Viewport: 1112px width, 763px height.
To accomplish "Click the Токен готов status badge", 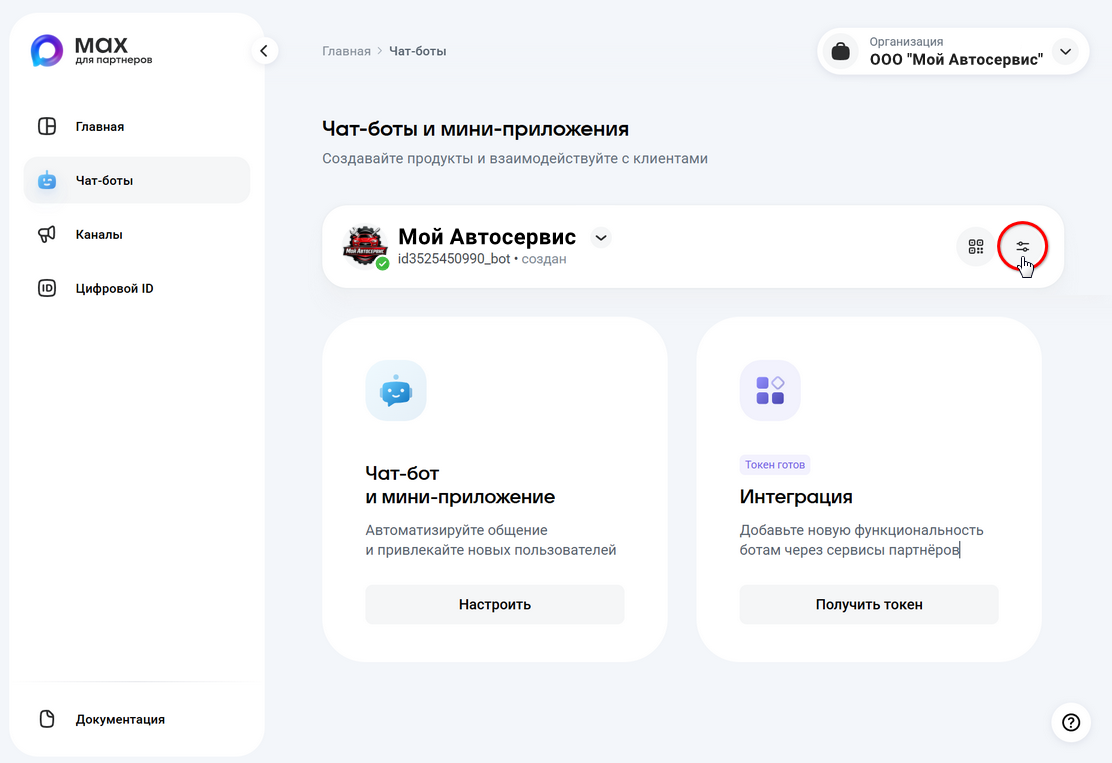I will [x=775, y=464].
